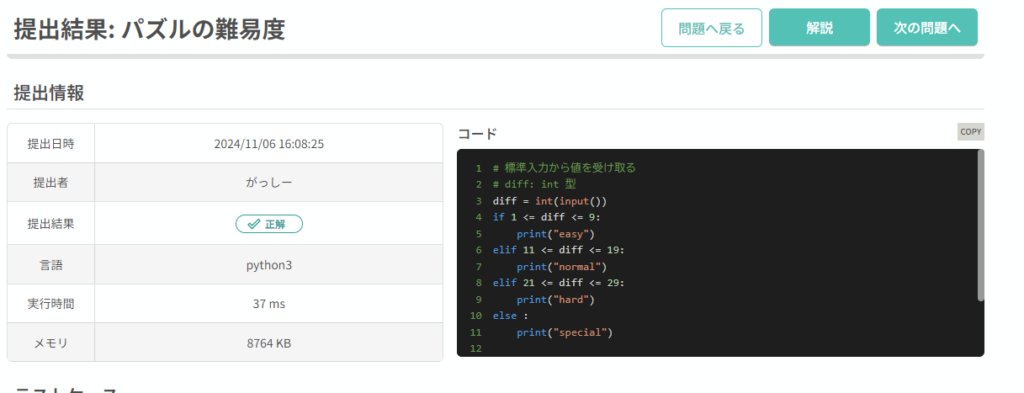
Task: Copy the code with the COPY button
Action: 970,132
